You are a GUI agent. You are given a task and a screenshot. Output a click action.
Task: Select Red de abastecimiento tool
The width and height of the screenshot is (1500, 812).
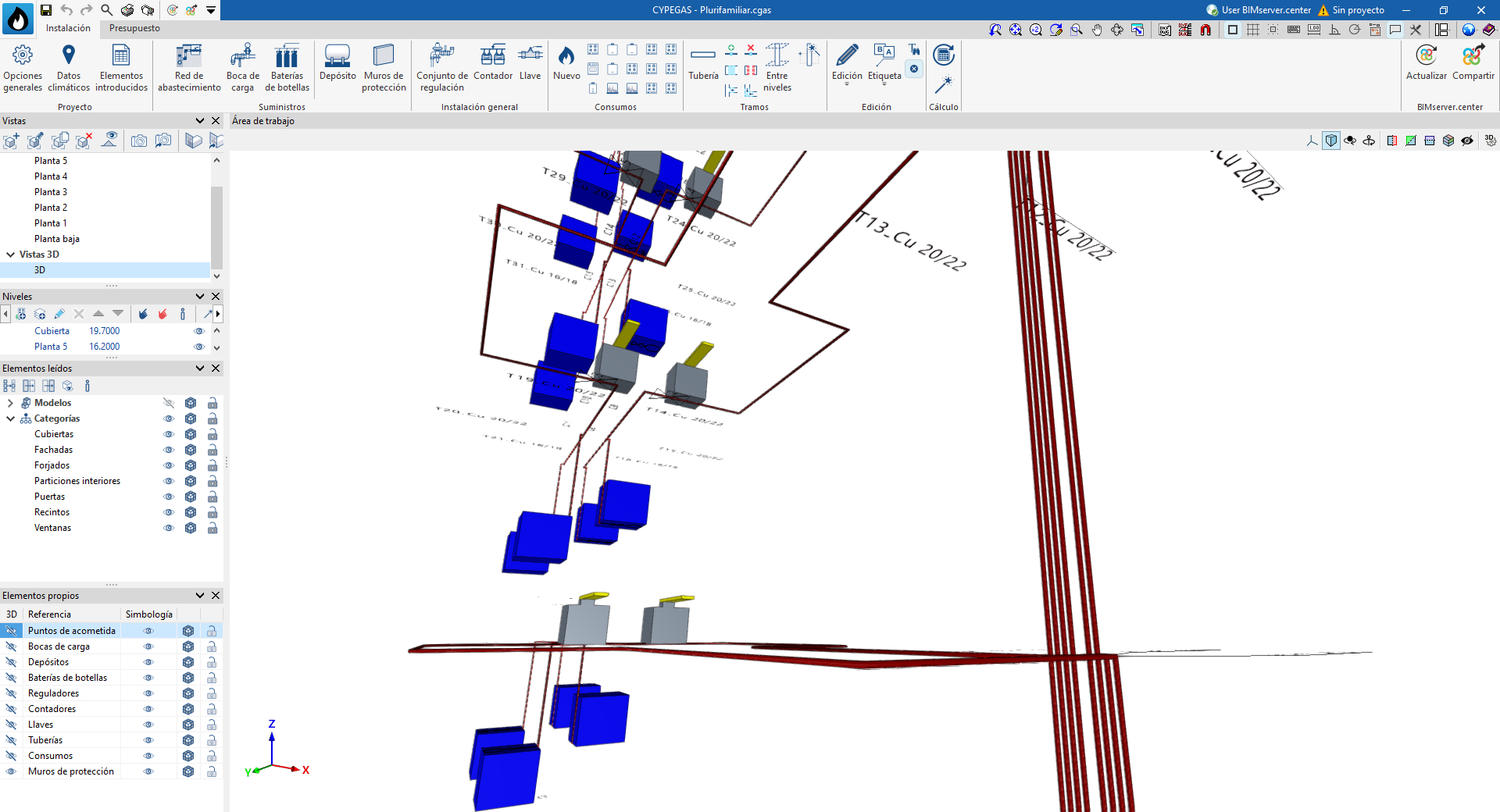pos(189,68)
